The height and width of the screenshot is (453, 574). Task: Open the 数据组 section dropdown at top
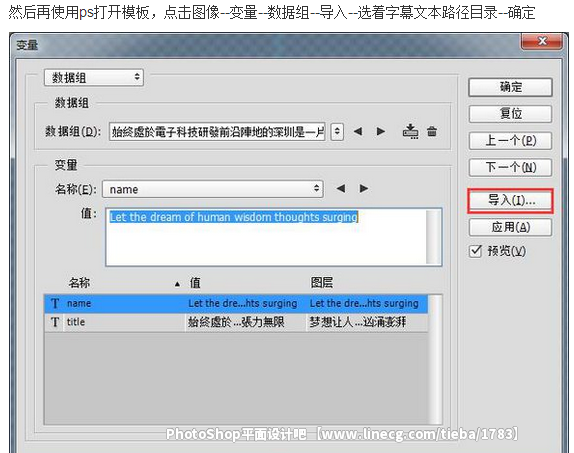[x=94, y=78]
